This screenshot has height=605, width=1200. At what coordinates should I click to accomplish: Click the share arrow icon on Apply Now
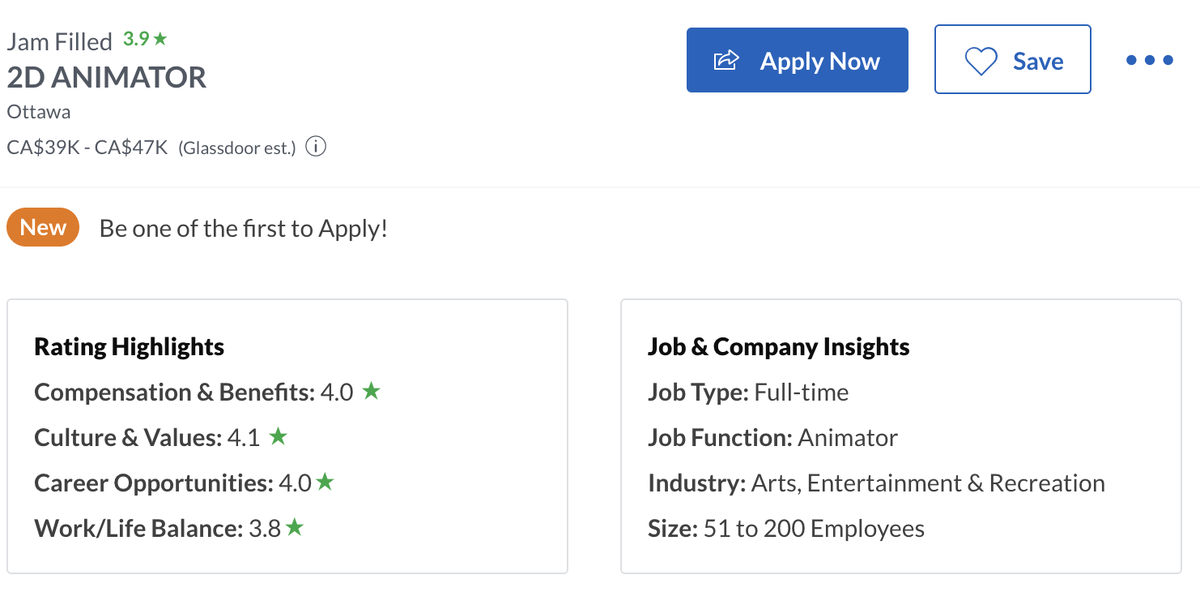tap(726, 61)
